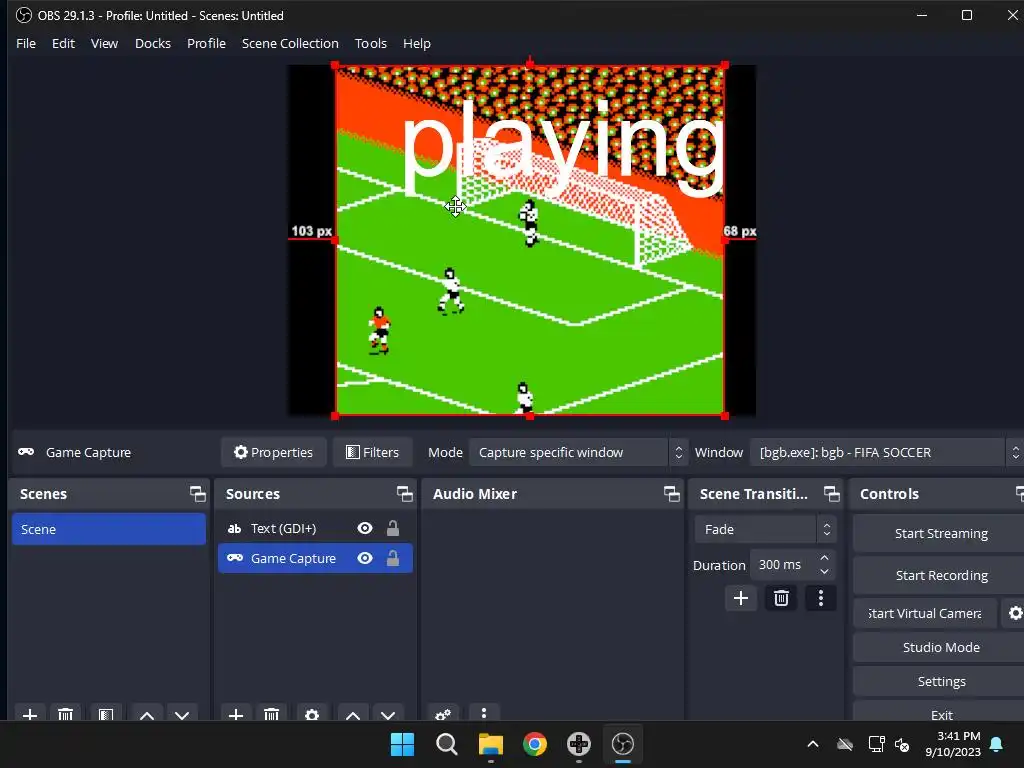The width and height of the screenshot is (1024, 768).
Task: Remove selected scene with trash icon
Action: click(x=65, y=714)
